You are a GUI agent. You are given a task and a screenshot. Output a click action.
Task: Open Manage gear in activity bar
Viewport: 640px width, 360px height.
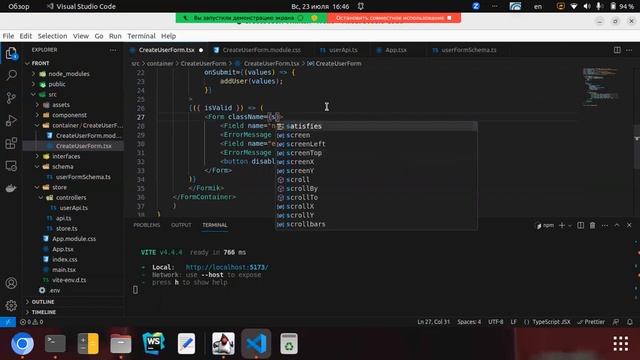(11, 305)
